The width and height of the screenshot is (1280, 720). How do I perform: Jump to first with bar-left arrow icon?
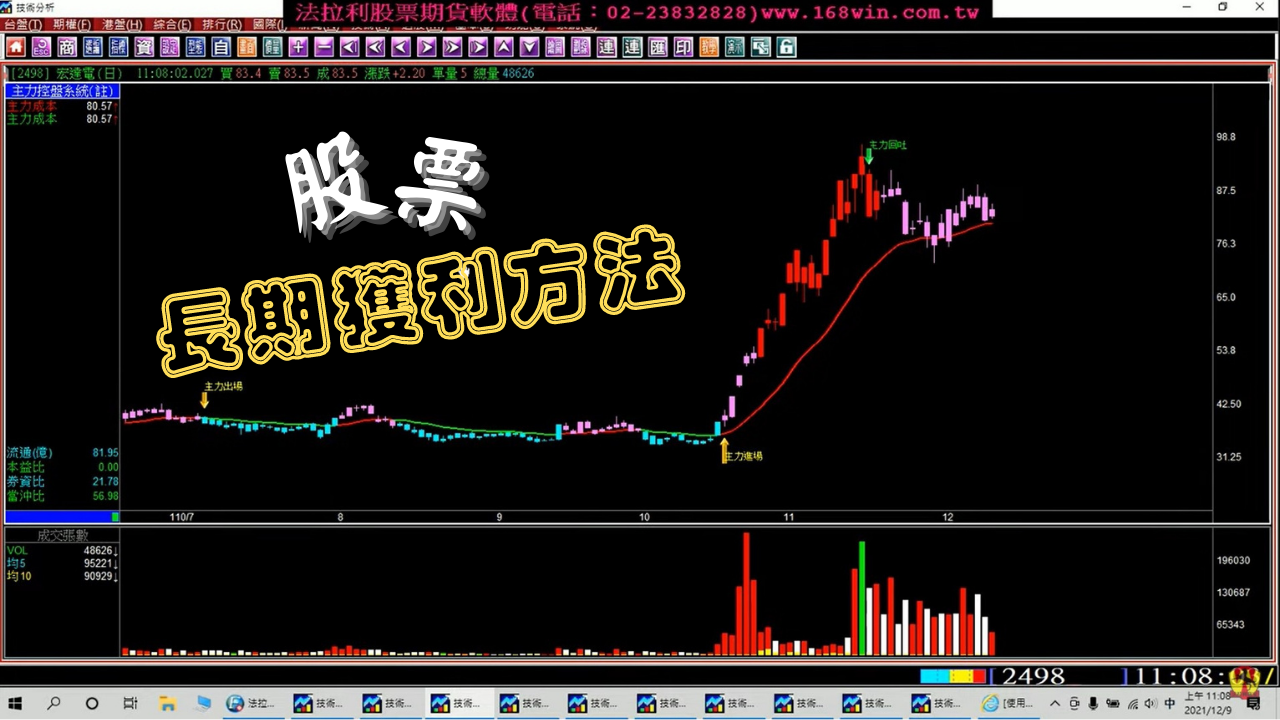pos(350,47)
